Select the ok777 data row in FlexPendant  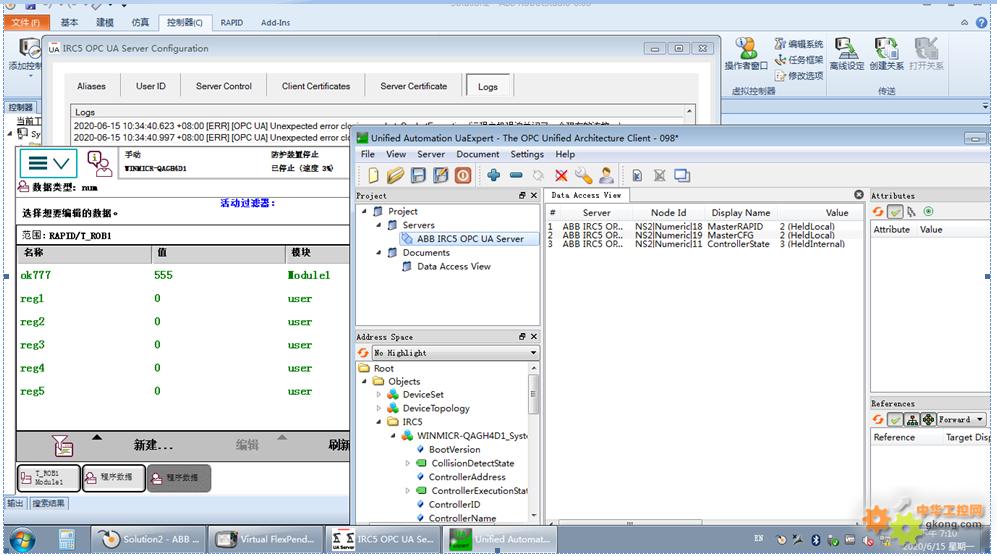[183, 275]
